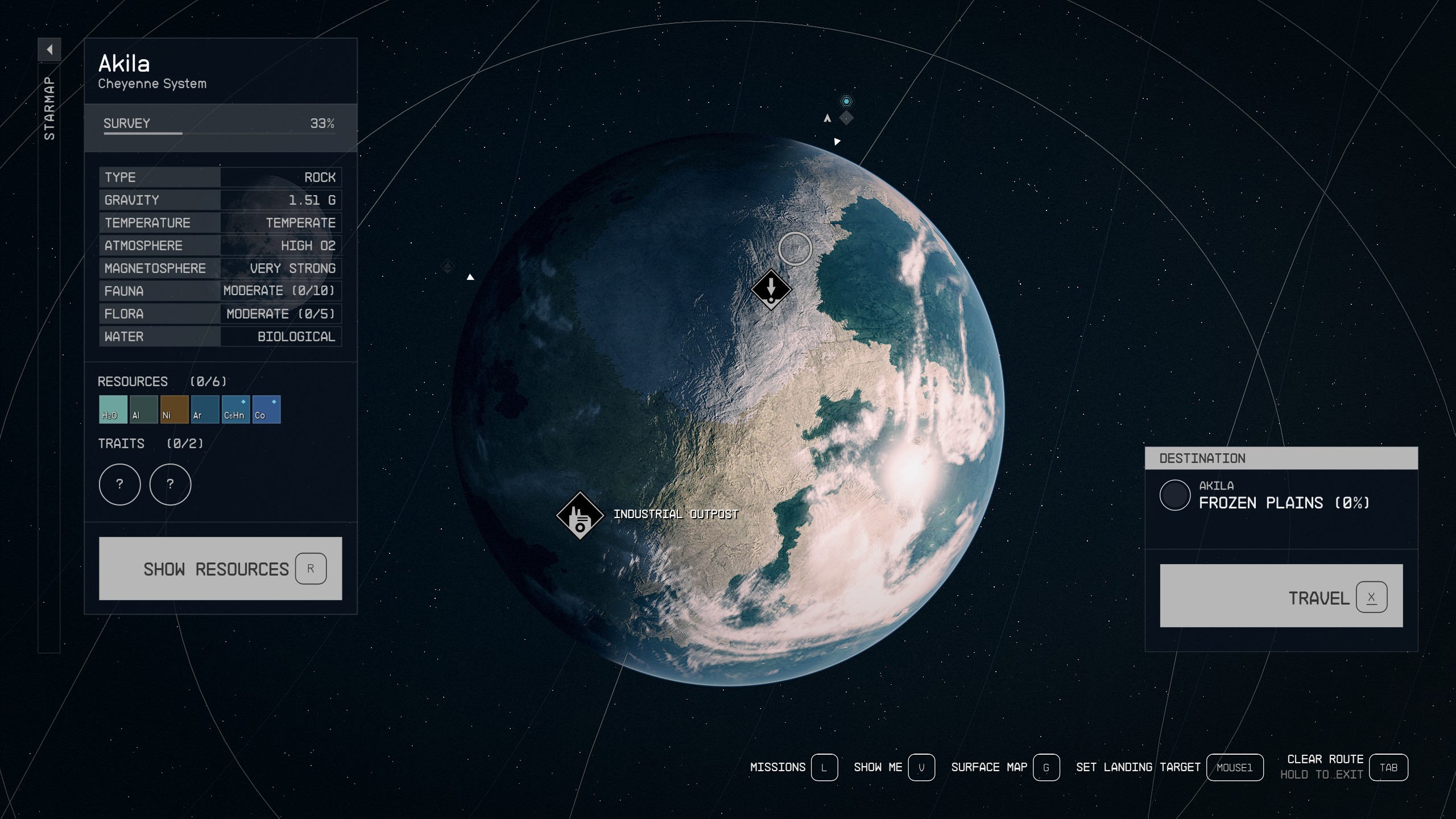Click the Co cobalt resource tile
Screen dimensions: 1456x819
pyautogui.click(x=267, y=409)
